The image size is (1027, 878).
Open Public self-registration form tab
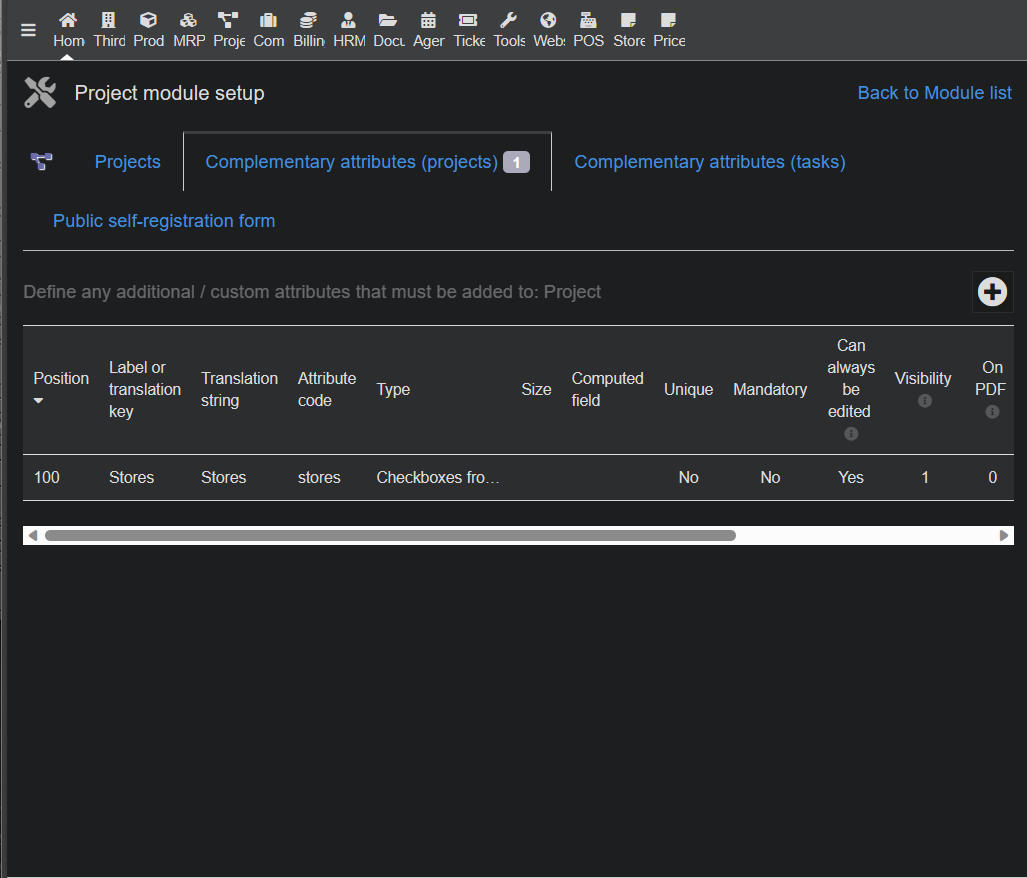coord(164,221)
